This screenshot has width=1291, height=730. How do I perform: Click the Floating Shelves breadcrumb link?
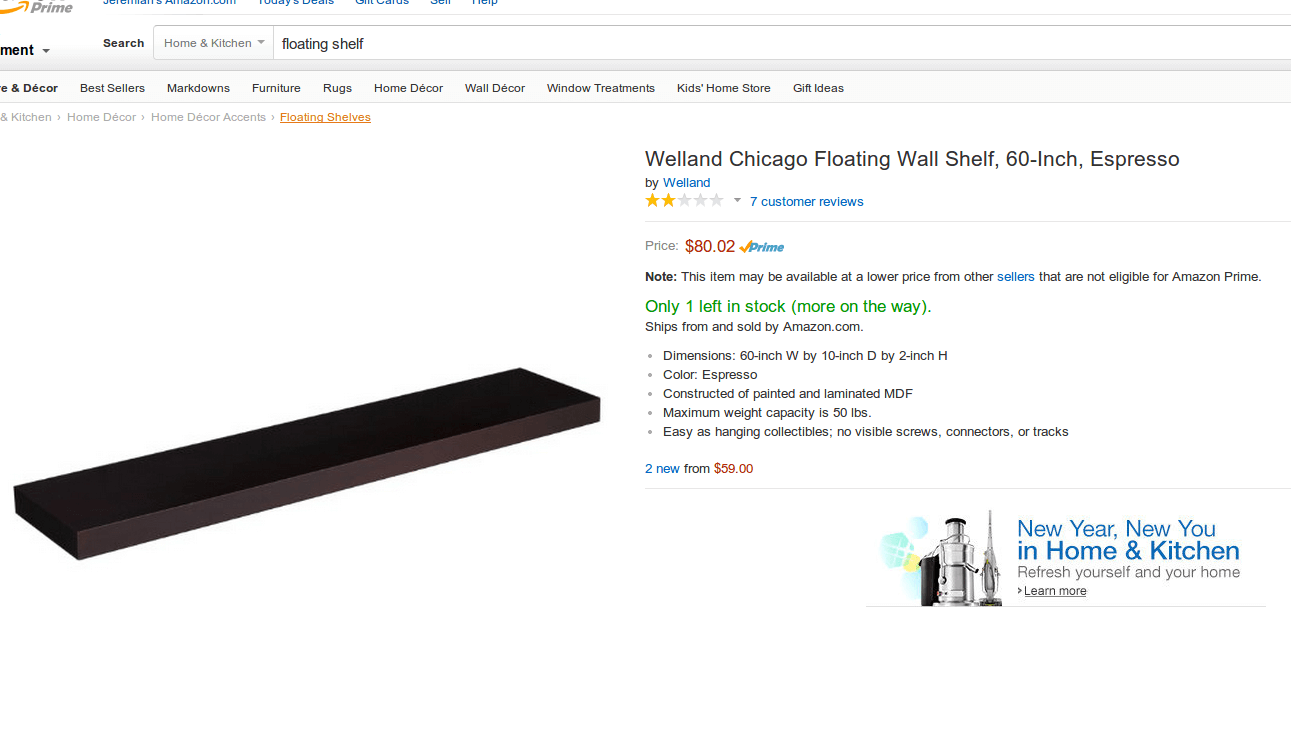325,117
